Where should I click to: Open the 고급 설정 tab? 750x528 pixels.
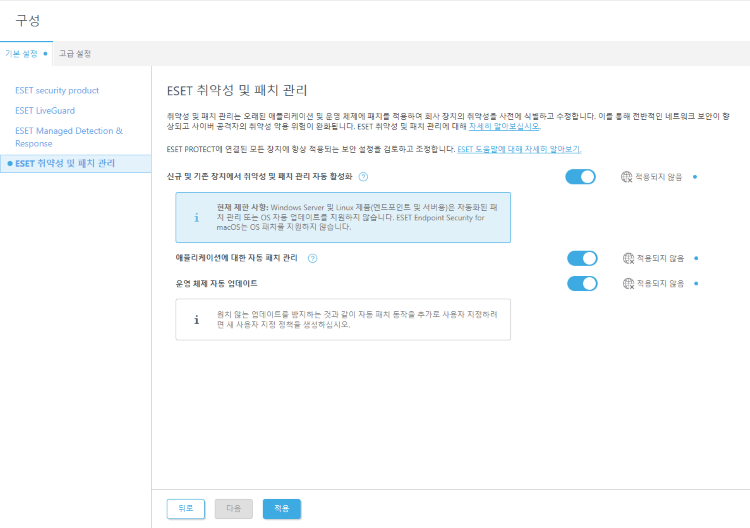click(75, 54)
